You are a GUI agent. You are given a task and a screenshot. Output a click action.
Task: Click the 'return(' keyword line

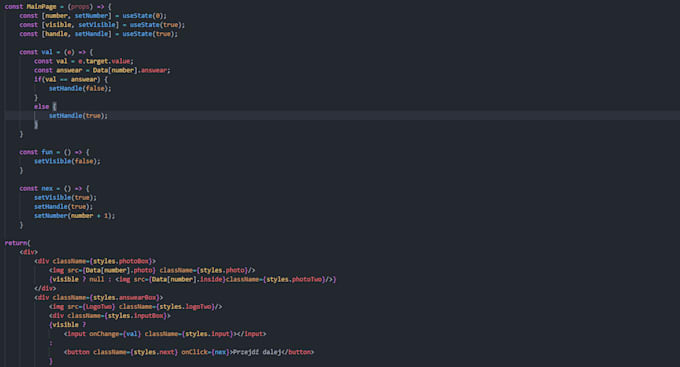(x=17, y=243)
